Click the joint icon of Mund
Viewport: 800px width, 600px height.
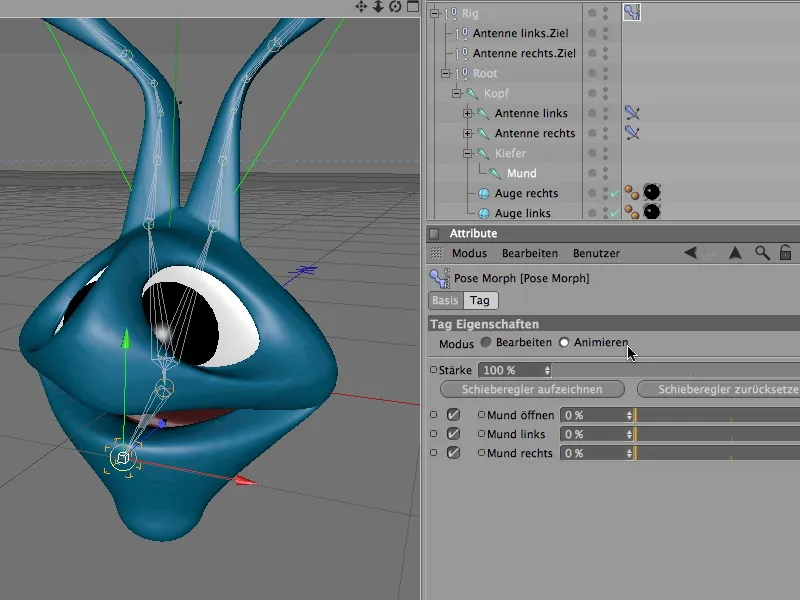(494, 173)
